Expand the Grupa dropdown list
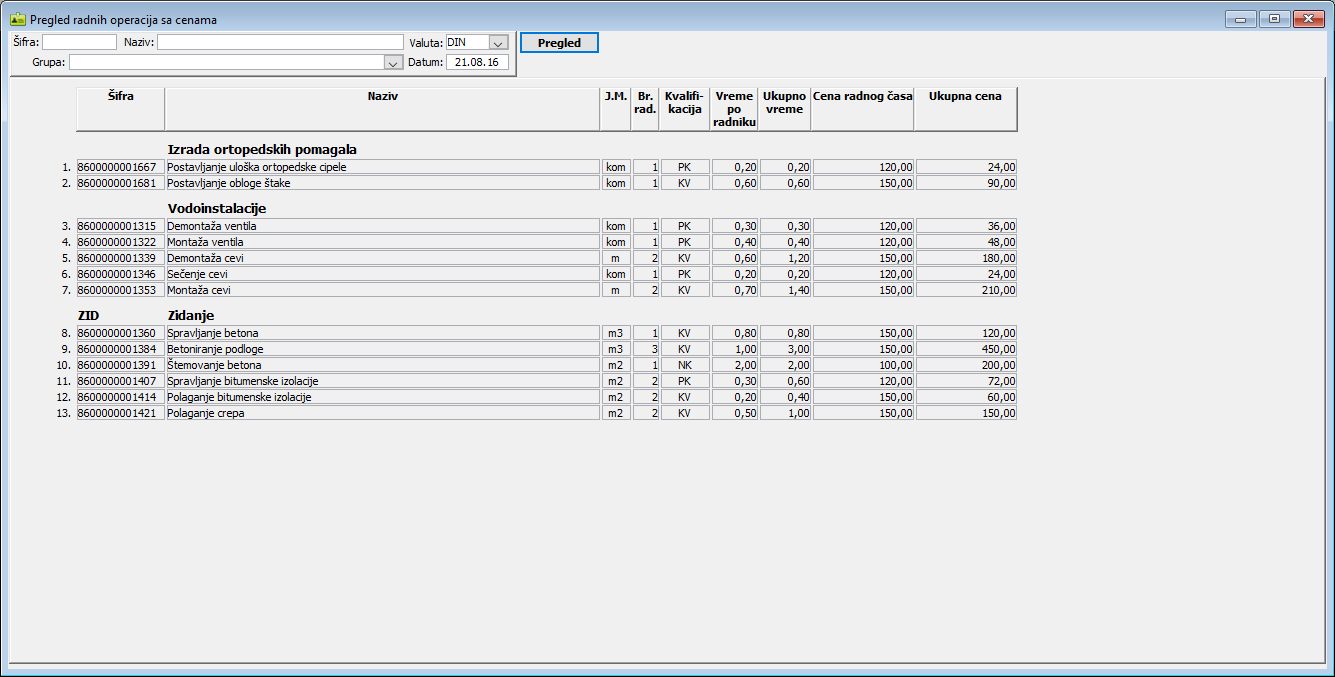The width and height of the screenshot is (1335, 677). (x=392, y=62)
